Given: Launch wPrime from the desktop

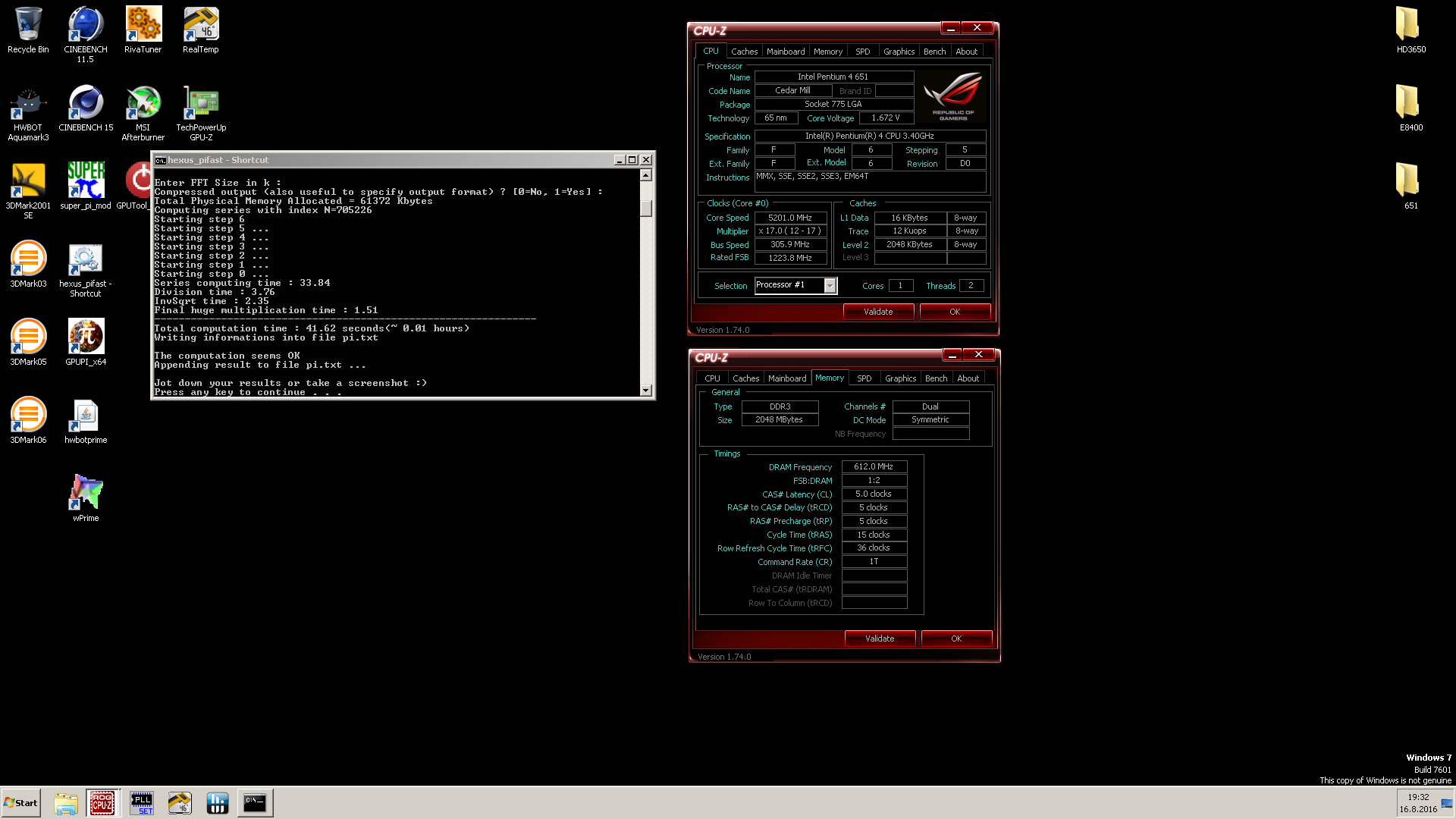Looking at the screenshot, I should 86,499.
